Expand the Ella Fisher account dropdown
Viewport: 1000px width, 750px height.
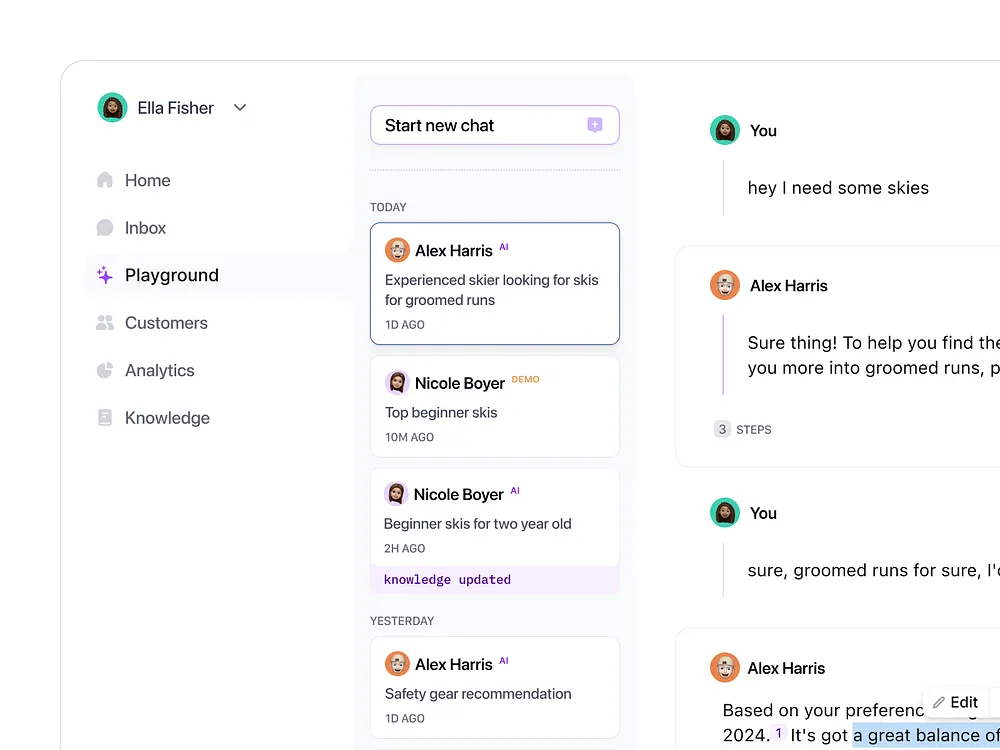coord(240,108)
